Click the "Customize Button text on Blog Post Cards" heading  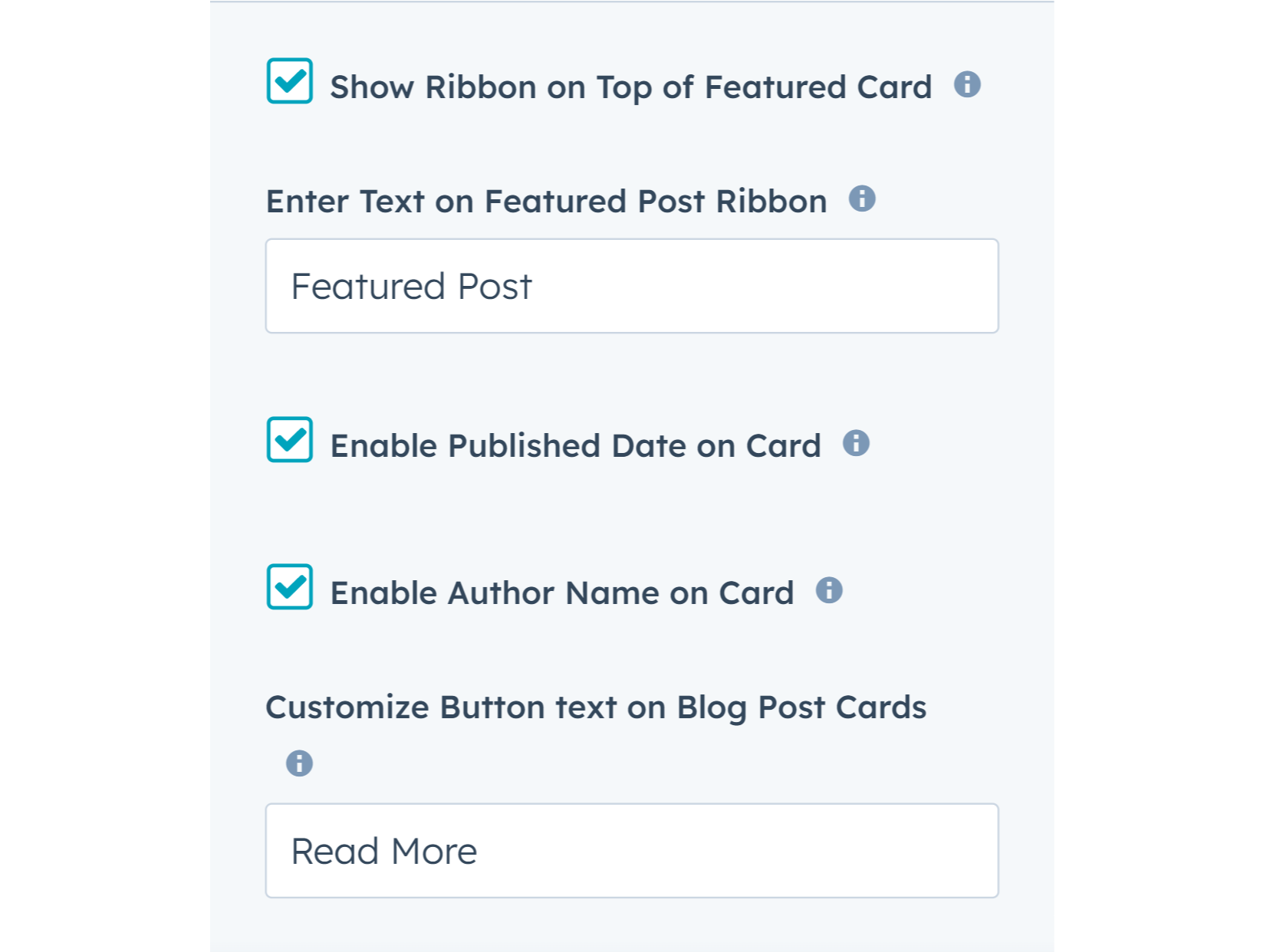[596, 707]
